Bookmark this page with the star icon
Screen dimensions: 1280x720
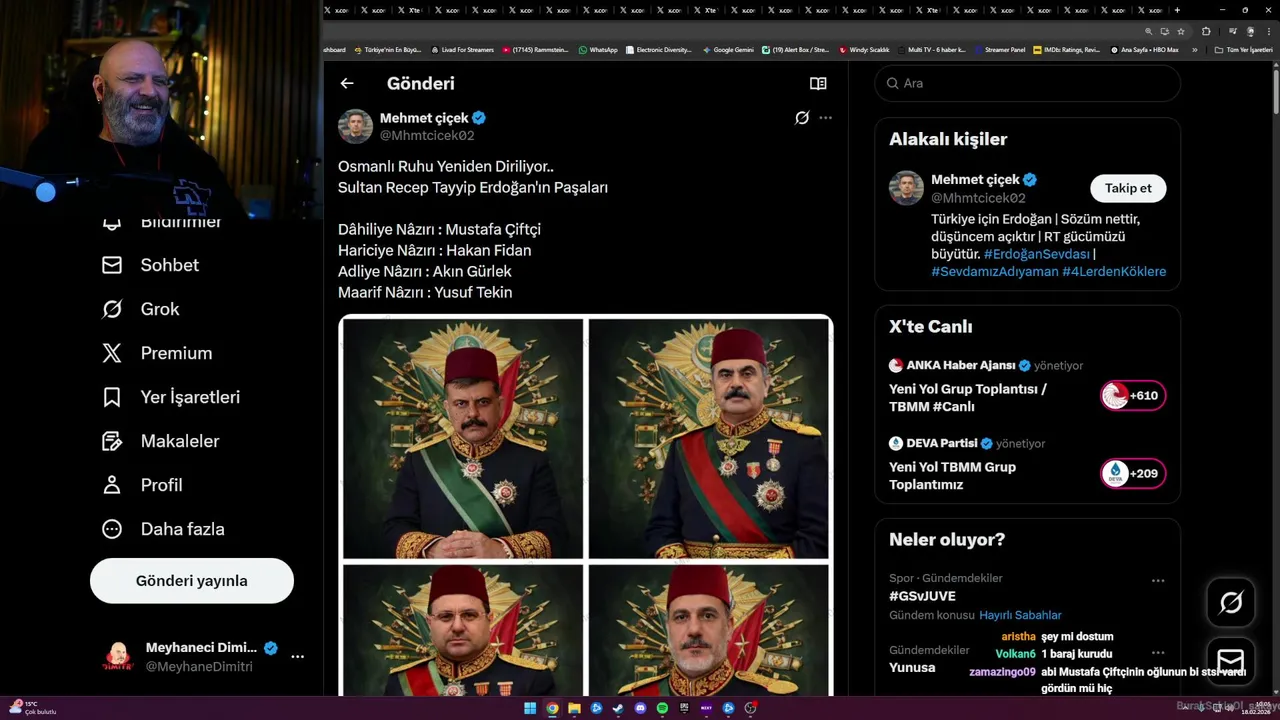[x=1181, y=31]
